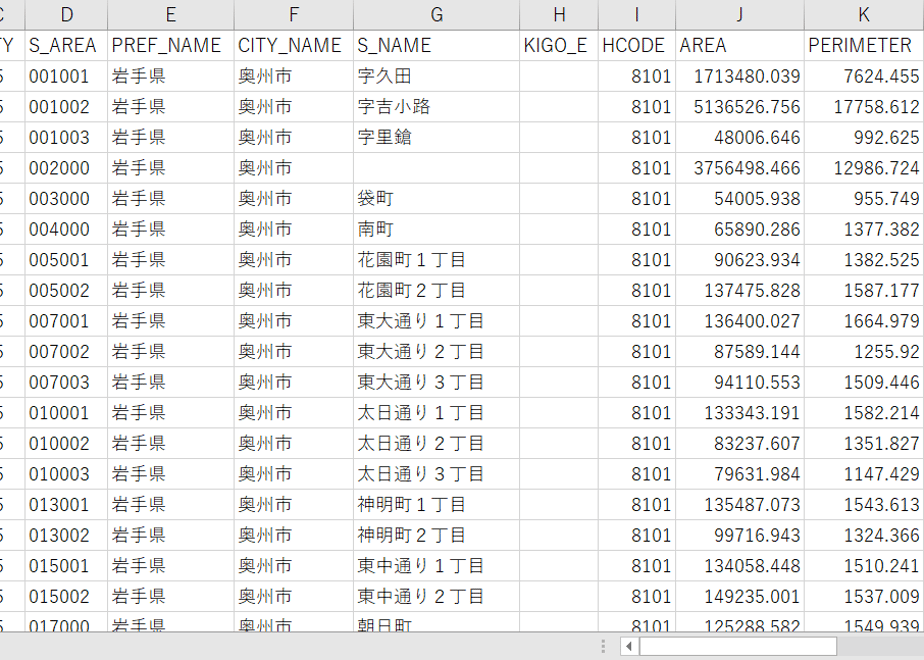This screenshot has height=660, width=924.
Task: Click S_NAME cell 東大通り２丁目
Action: 437,352
